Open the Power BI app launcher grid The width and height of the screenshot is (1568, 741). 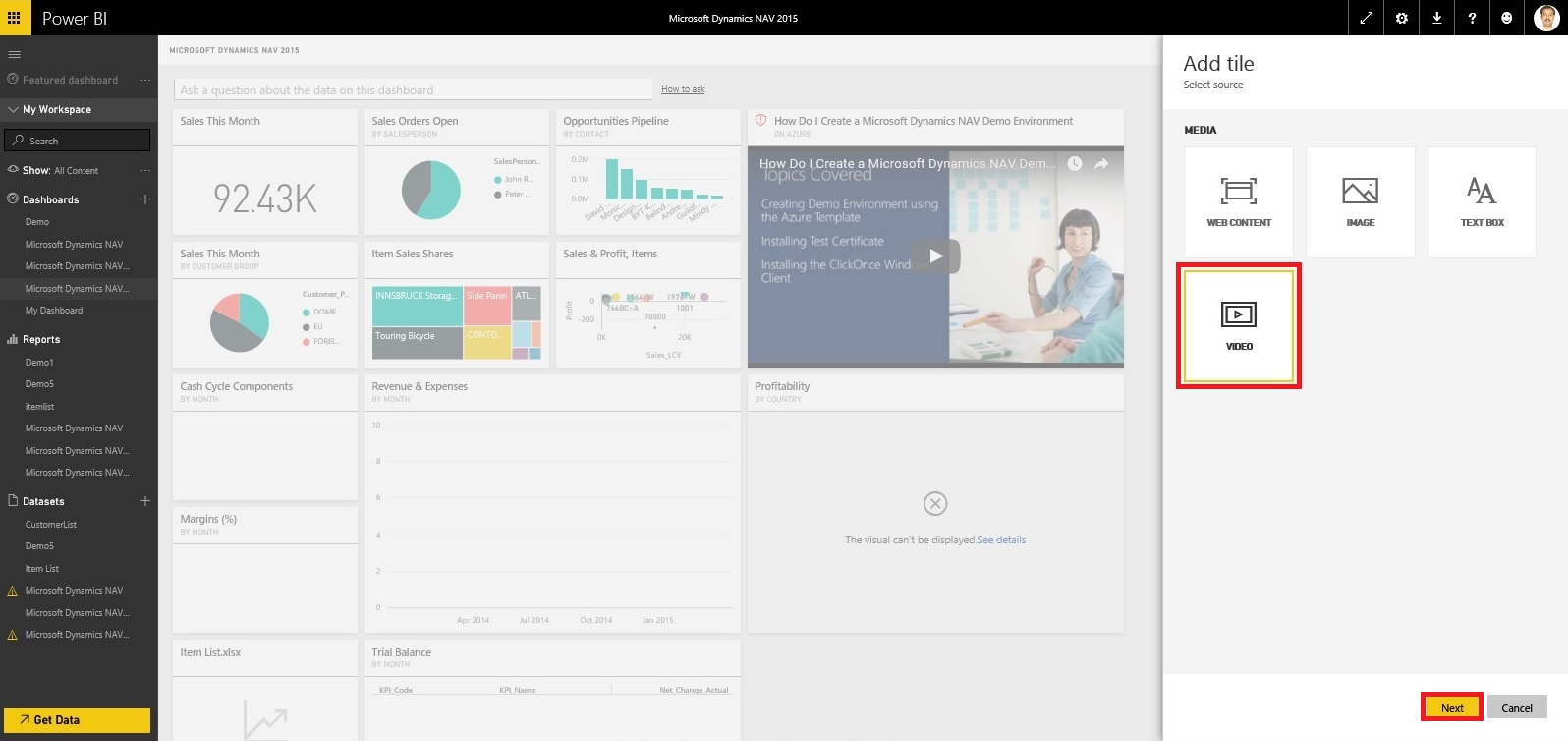tap(14, 18)
